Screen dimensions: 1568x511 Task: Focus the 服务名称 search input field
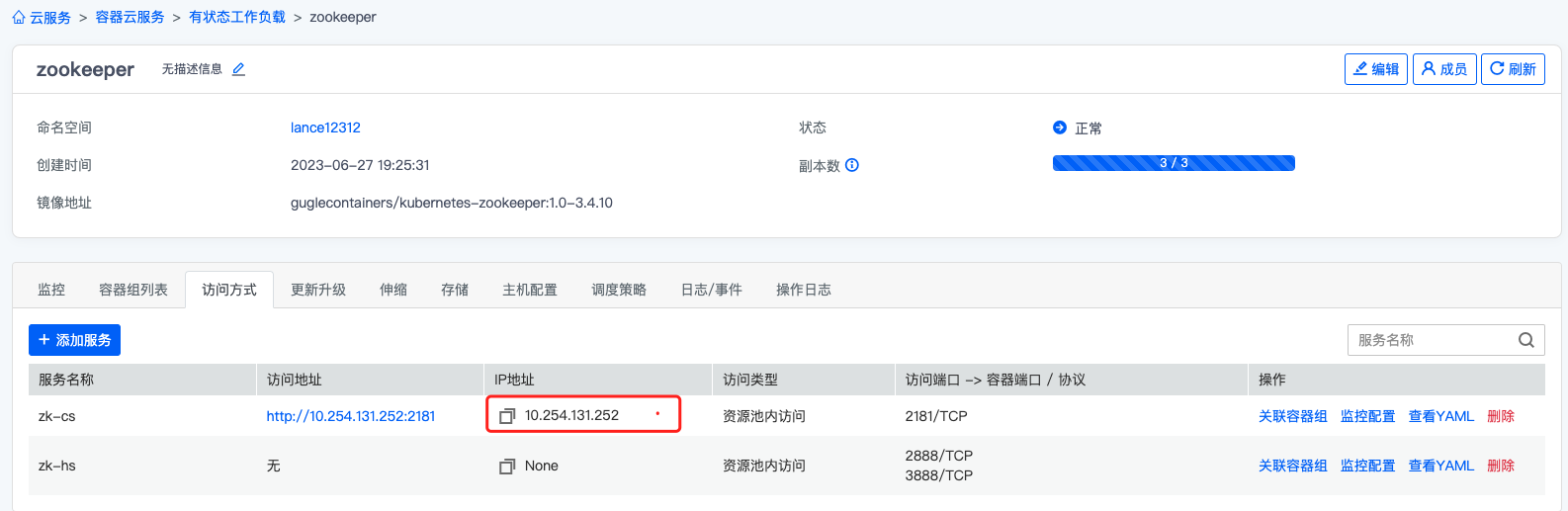point(1432,340)
